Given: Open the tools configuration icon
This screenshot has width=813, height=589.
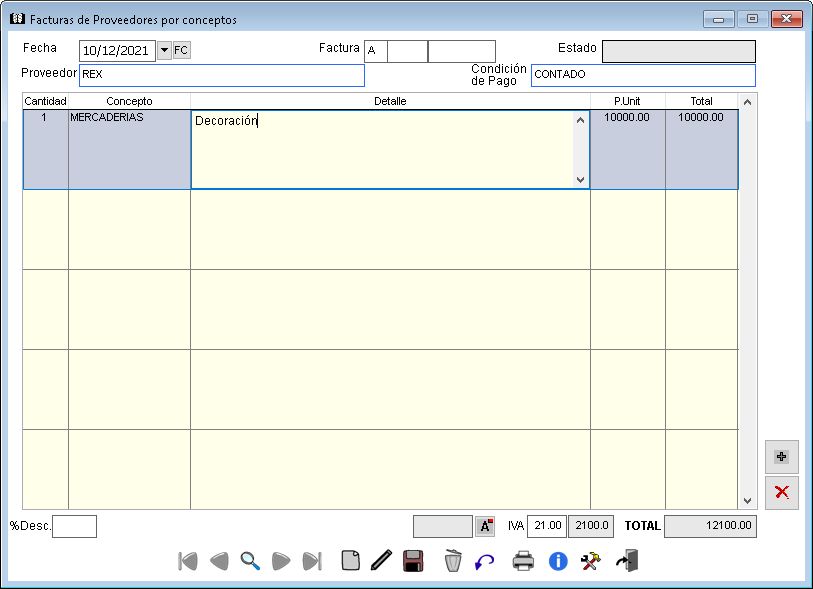Looking at the screenshot, I should [x=590, y=561].
